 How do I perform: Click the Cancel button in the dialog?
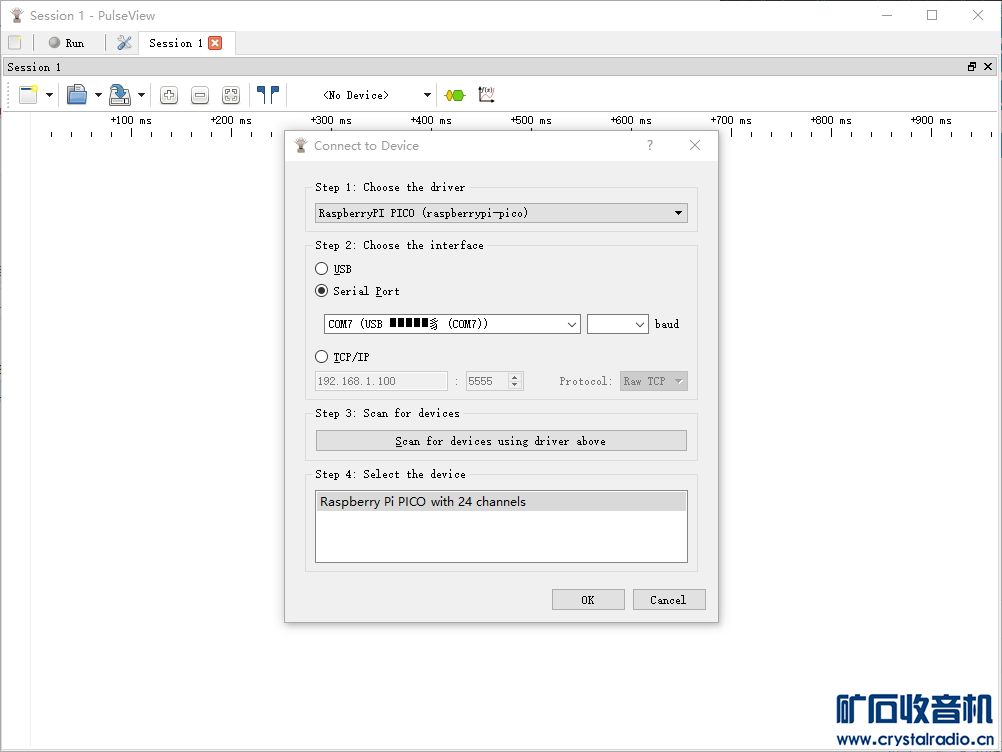click(668, 600)
